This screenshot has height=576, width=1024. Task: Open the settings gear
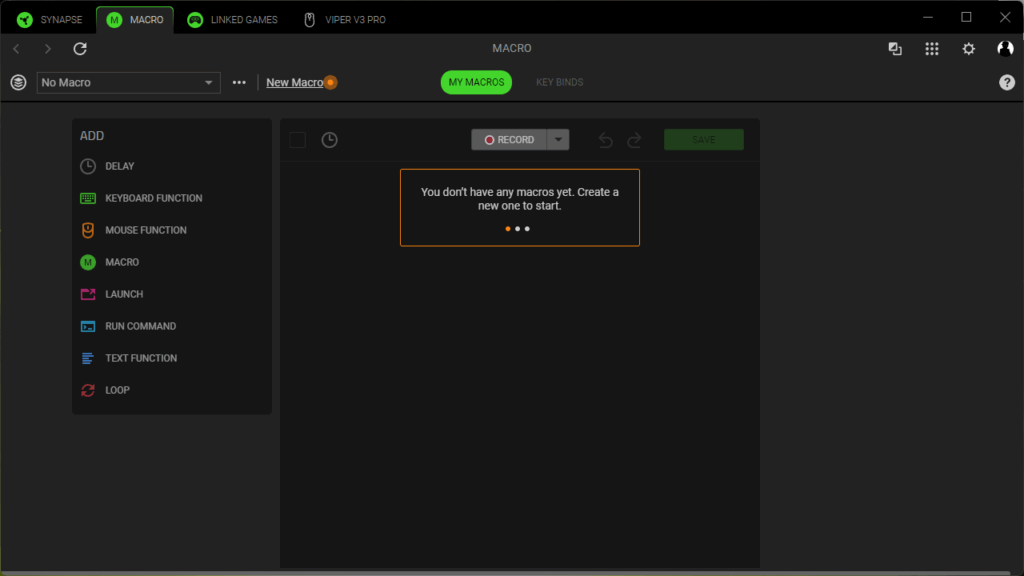[968, 49]
